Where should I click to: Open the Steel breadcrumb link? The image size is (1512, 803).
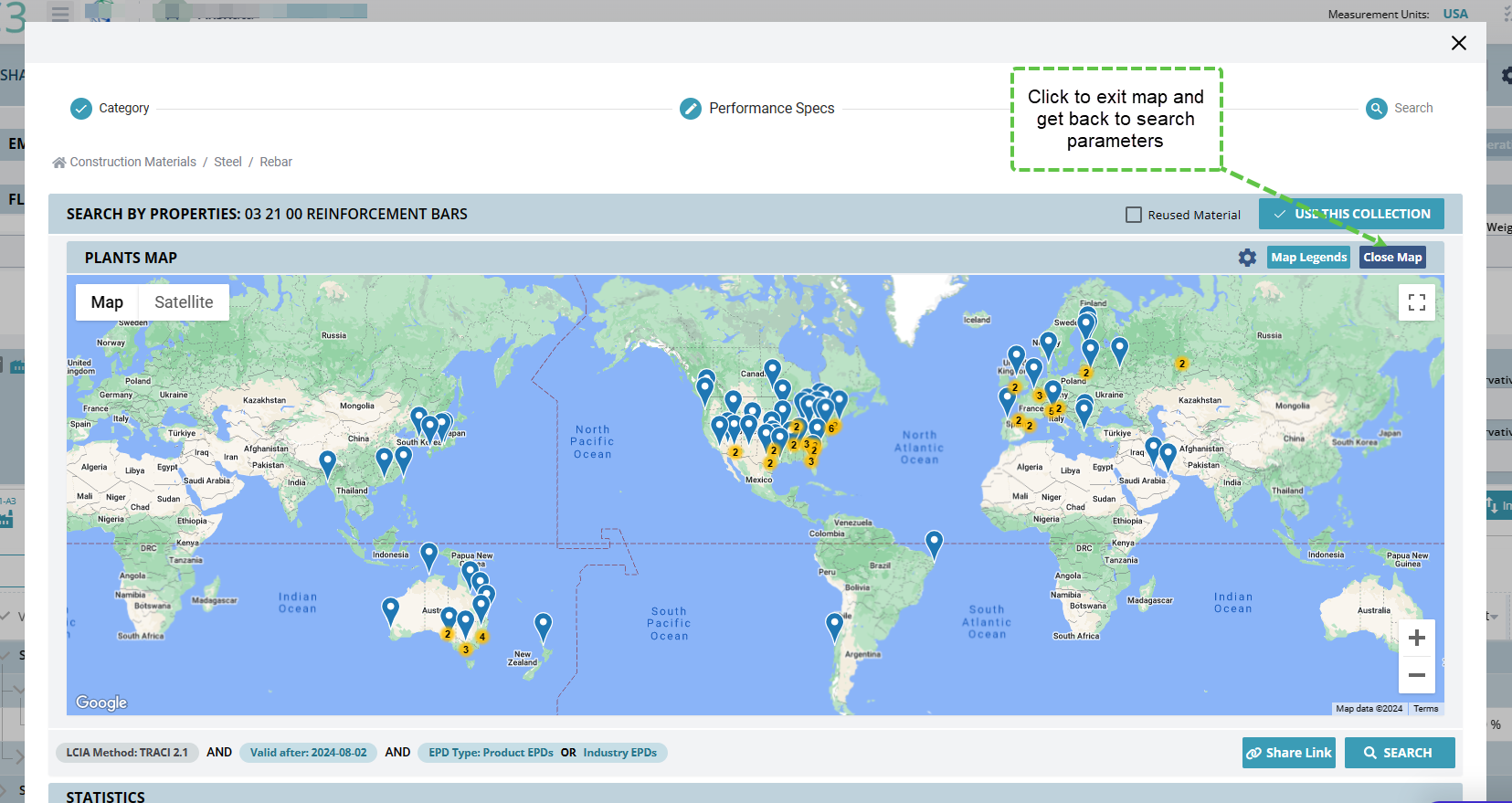tap(227, 162)
